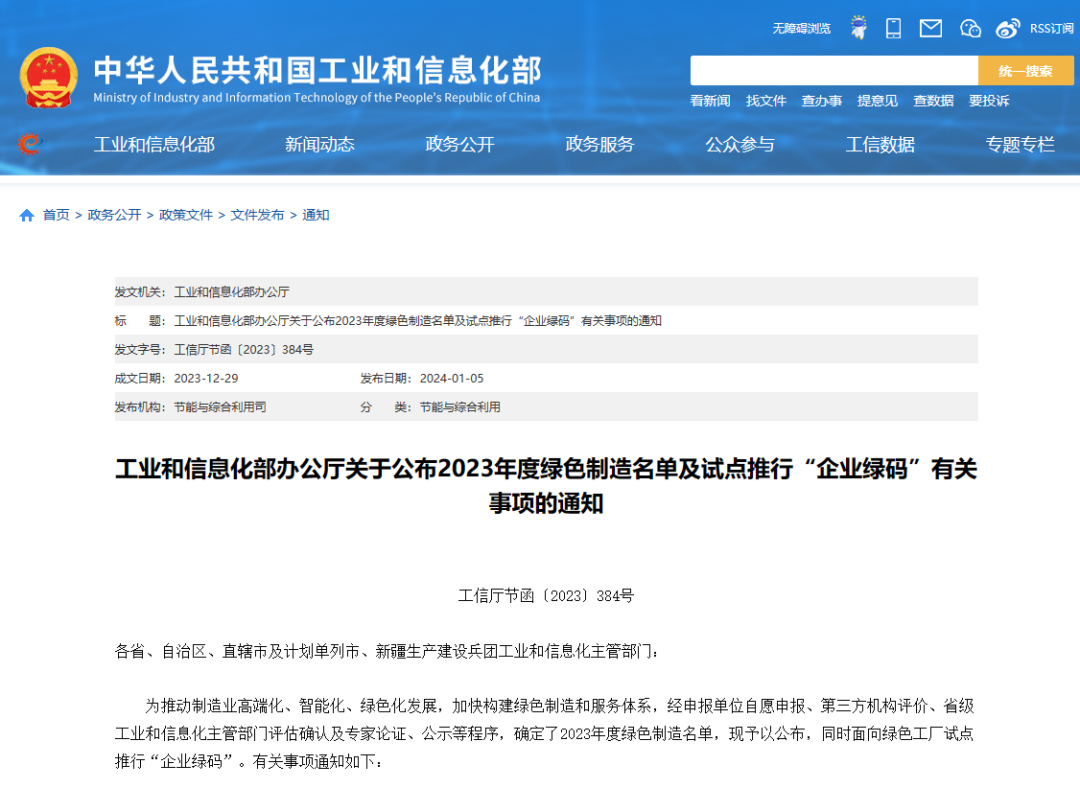Click issuing authority value 工业和信息化部办公厅
Viewport: 1080px width, 788px height.
pos(231,292)
